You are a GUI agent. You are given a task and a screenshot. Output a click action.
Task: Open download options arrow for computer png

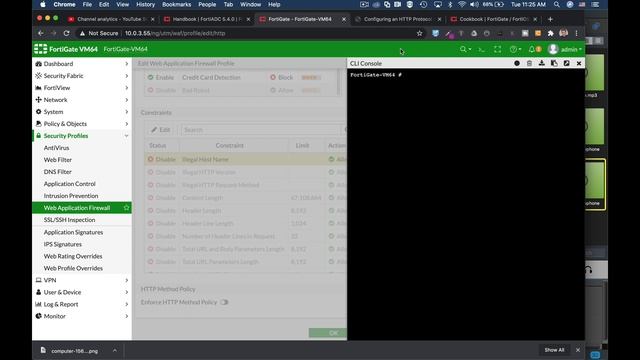click(x=115, y=350)
